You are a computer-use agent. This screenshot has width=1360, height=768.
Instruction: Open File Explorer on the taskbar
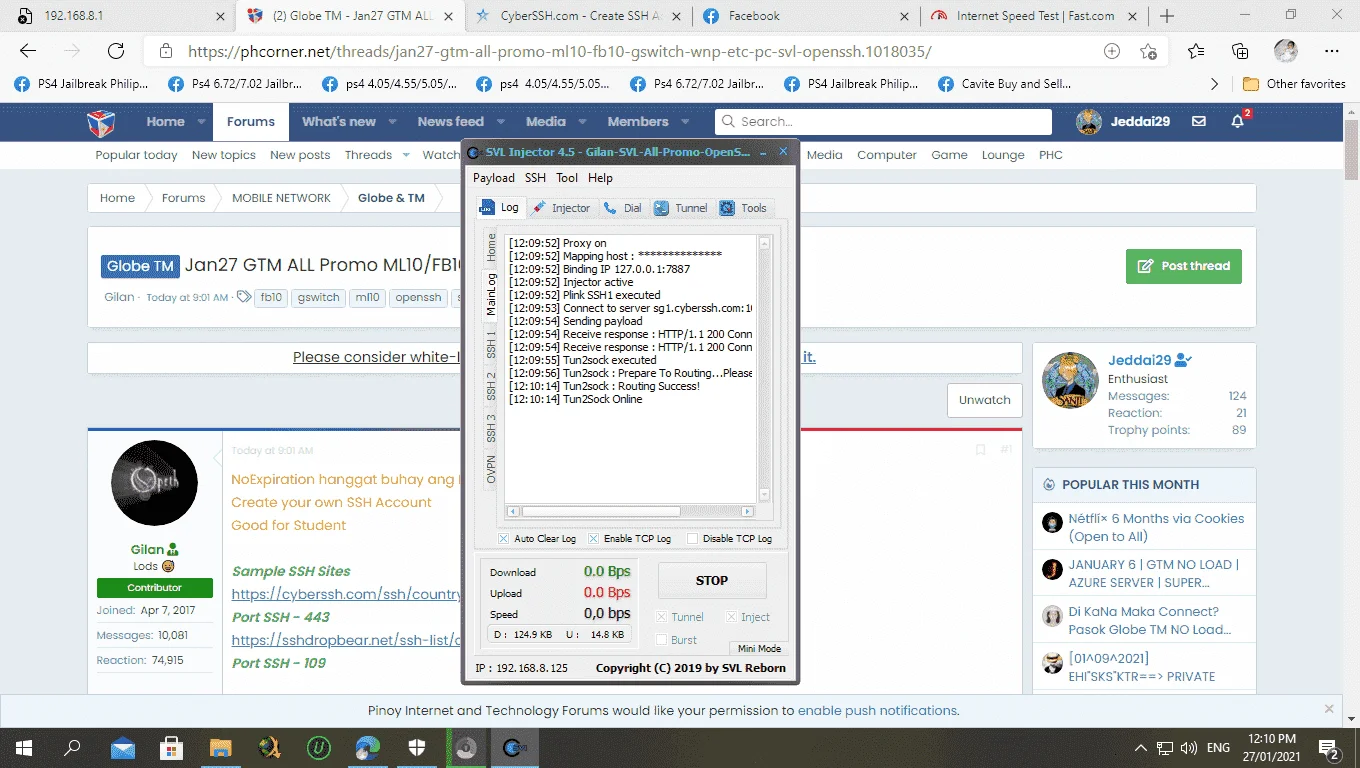click(x=221, y=748)
